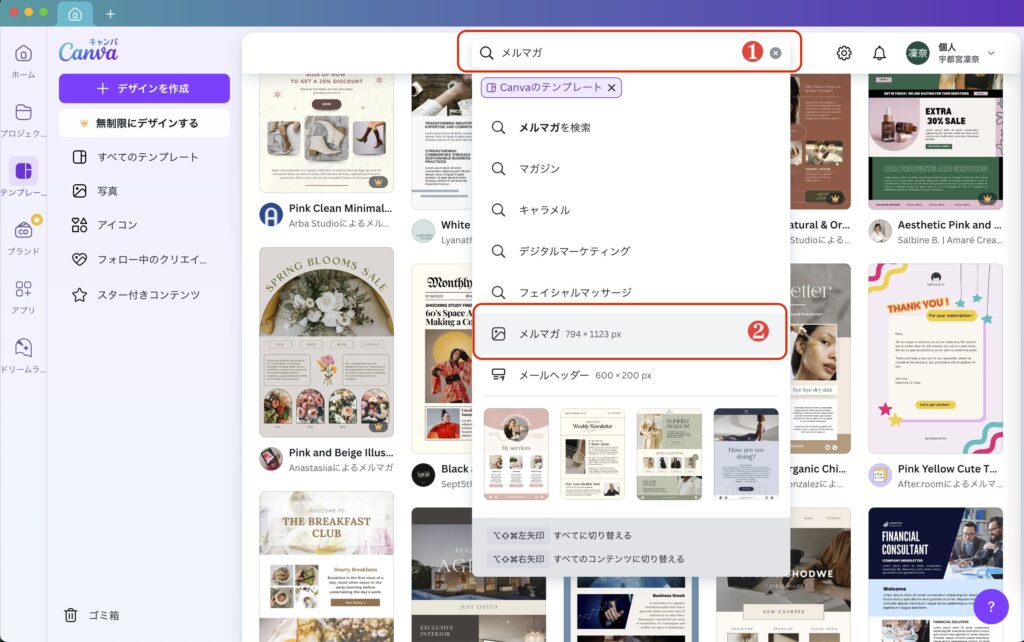This screenshot has height=642, width=1024.
Task: Click the 個人 account name text
Action: point(947,47)
